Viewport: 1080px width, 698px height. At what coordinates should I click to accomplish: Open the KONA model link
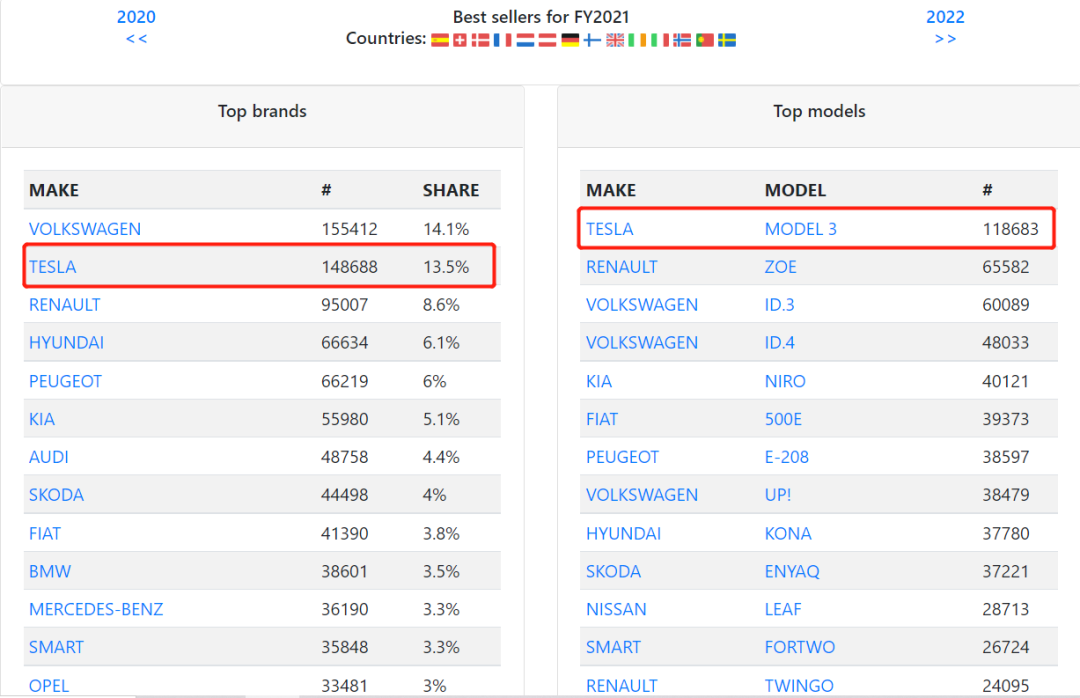pos(788,533)
